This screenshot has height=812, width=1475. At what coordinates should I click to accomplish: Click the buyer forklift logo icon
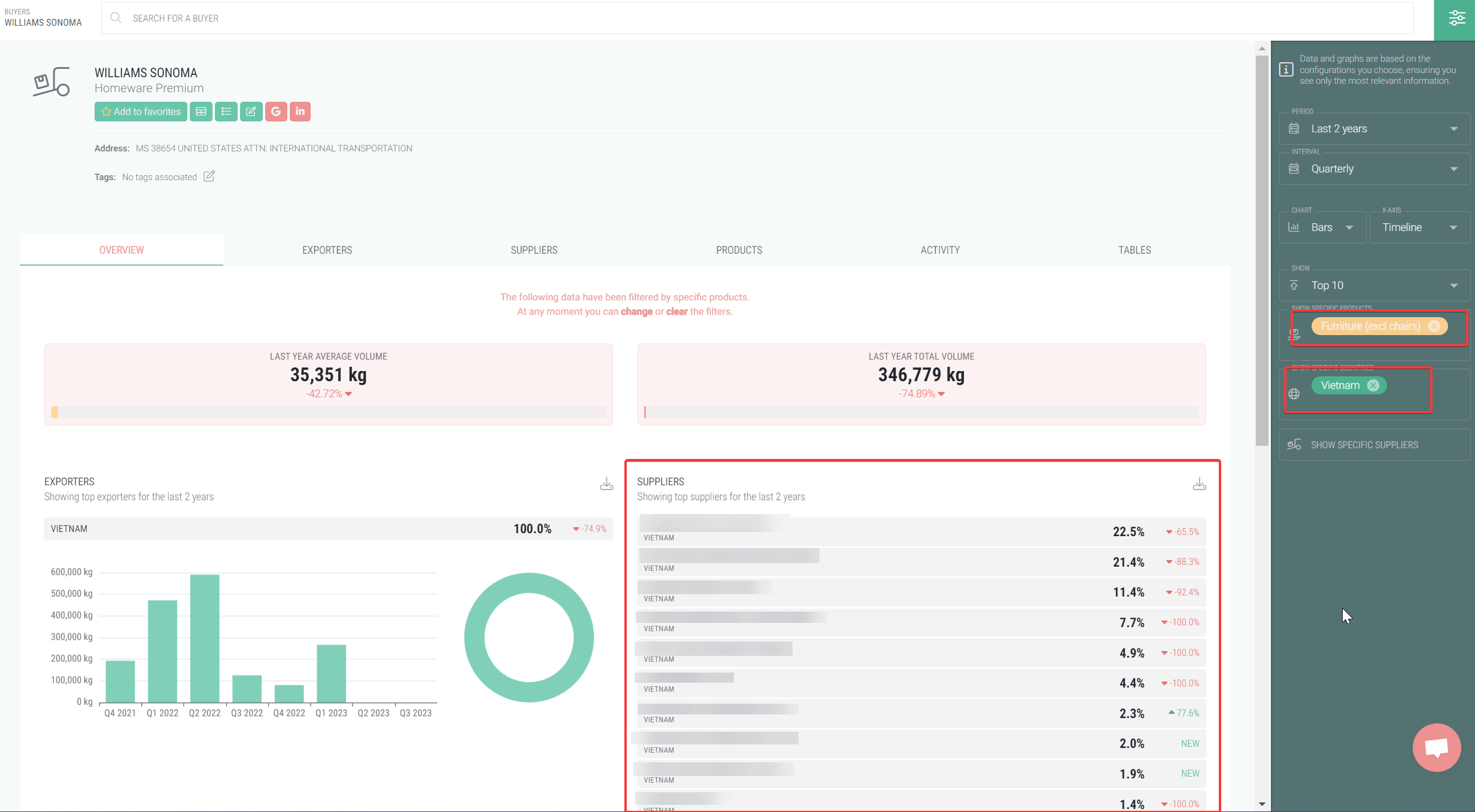51,82
